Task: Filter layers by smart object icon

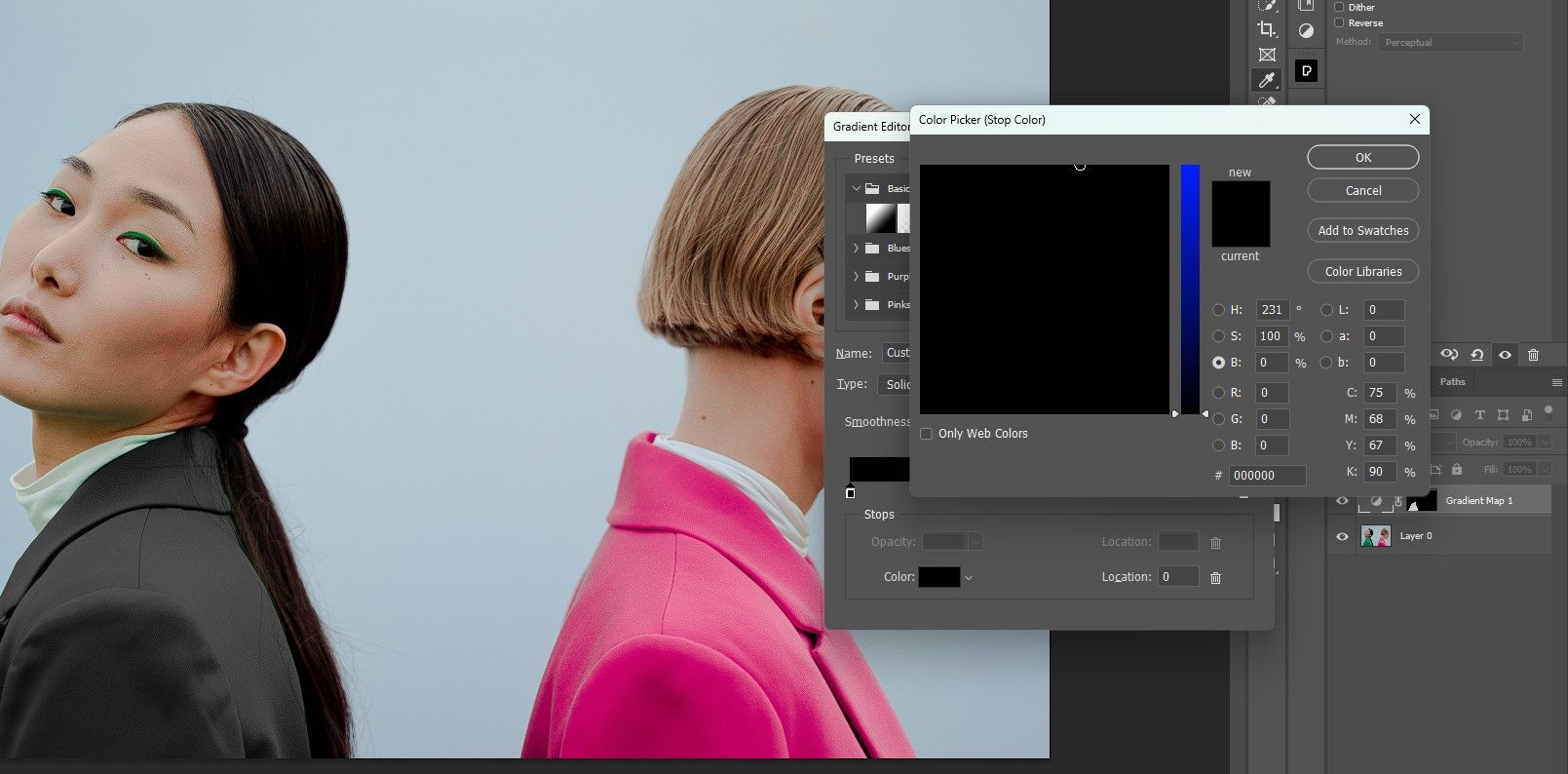Action: [x=1526, y=414]
